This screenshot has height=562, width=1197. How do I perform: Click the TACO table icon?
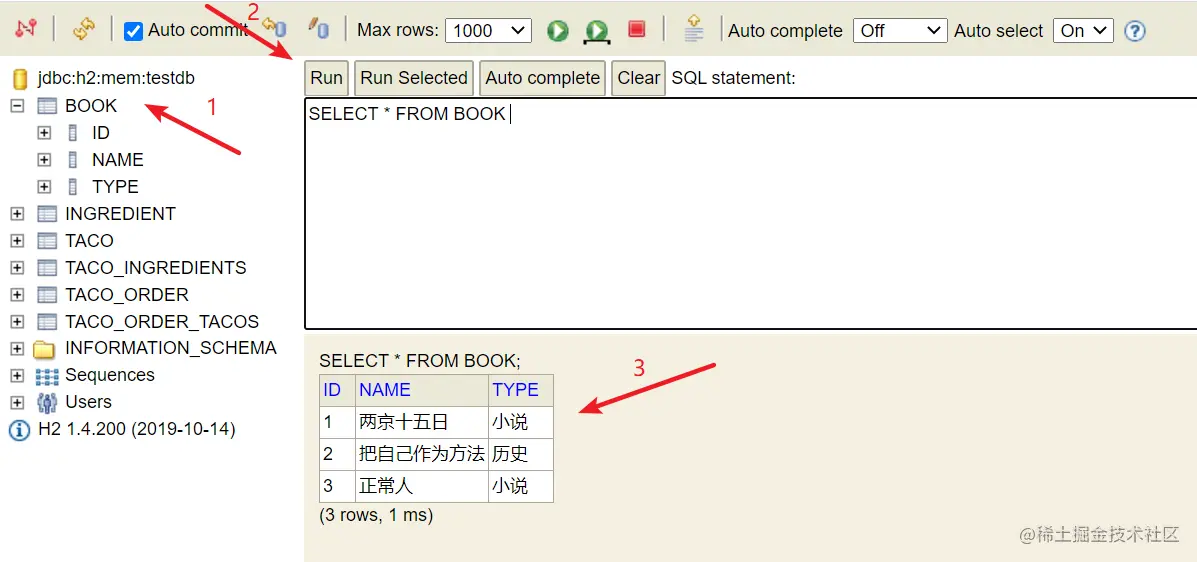tap(47, 241)
